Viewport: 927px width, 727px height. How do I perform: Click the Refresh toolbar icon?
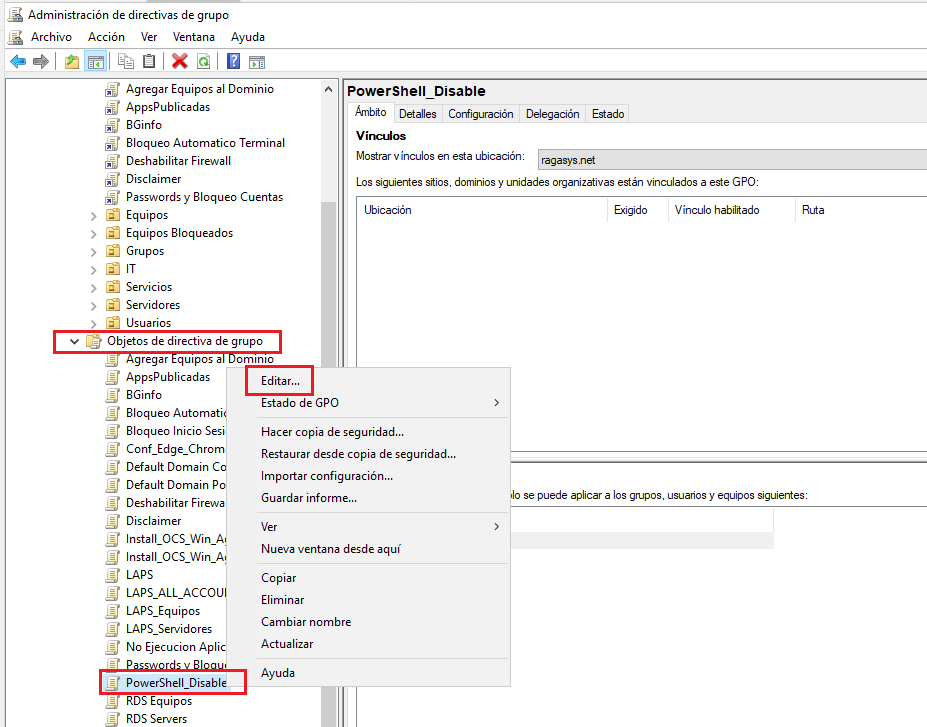tap(205, 61)
